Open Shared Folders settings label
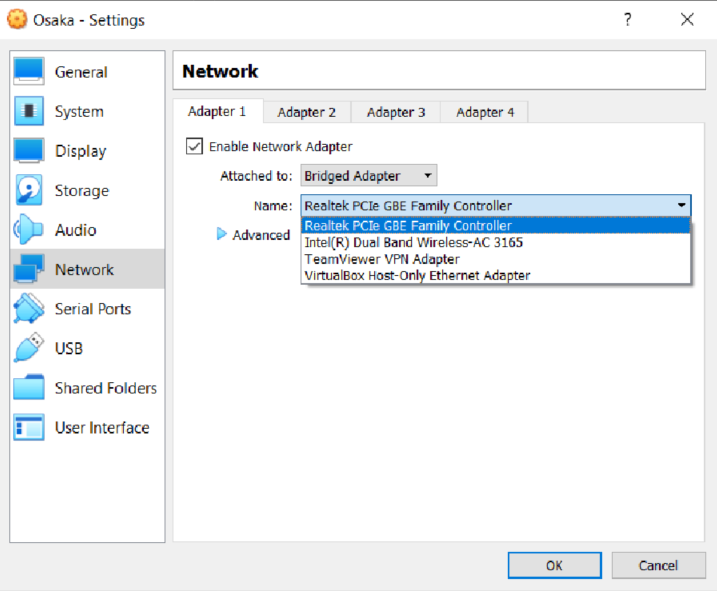 106,388
